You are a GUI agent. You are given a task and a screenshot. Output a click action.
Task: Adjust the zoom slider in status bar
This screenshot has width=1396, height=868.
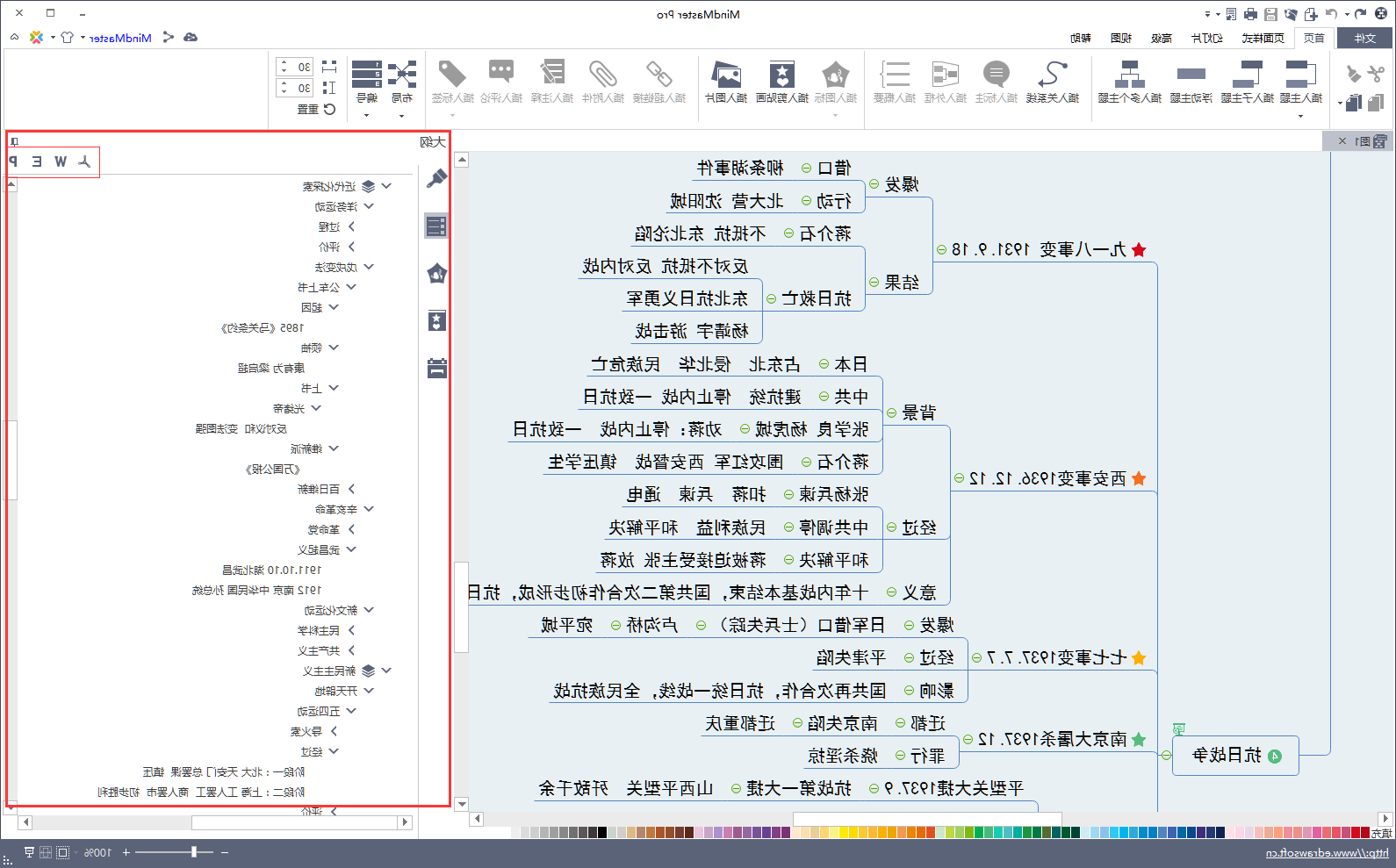(x=194, y=852)
